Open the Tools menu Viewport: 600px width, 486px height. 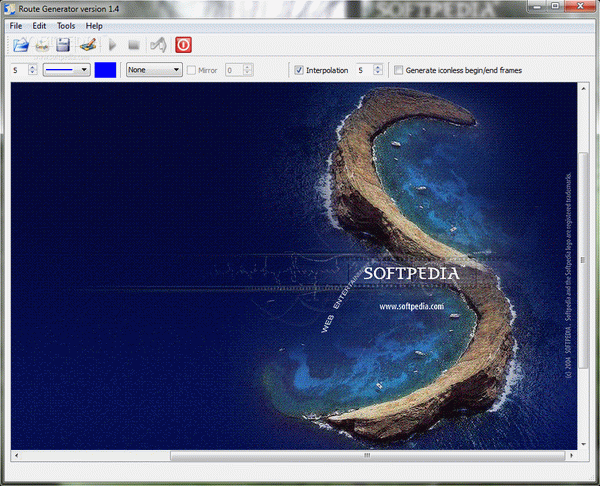coord(66,25)
